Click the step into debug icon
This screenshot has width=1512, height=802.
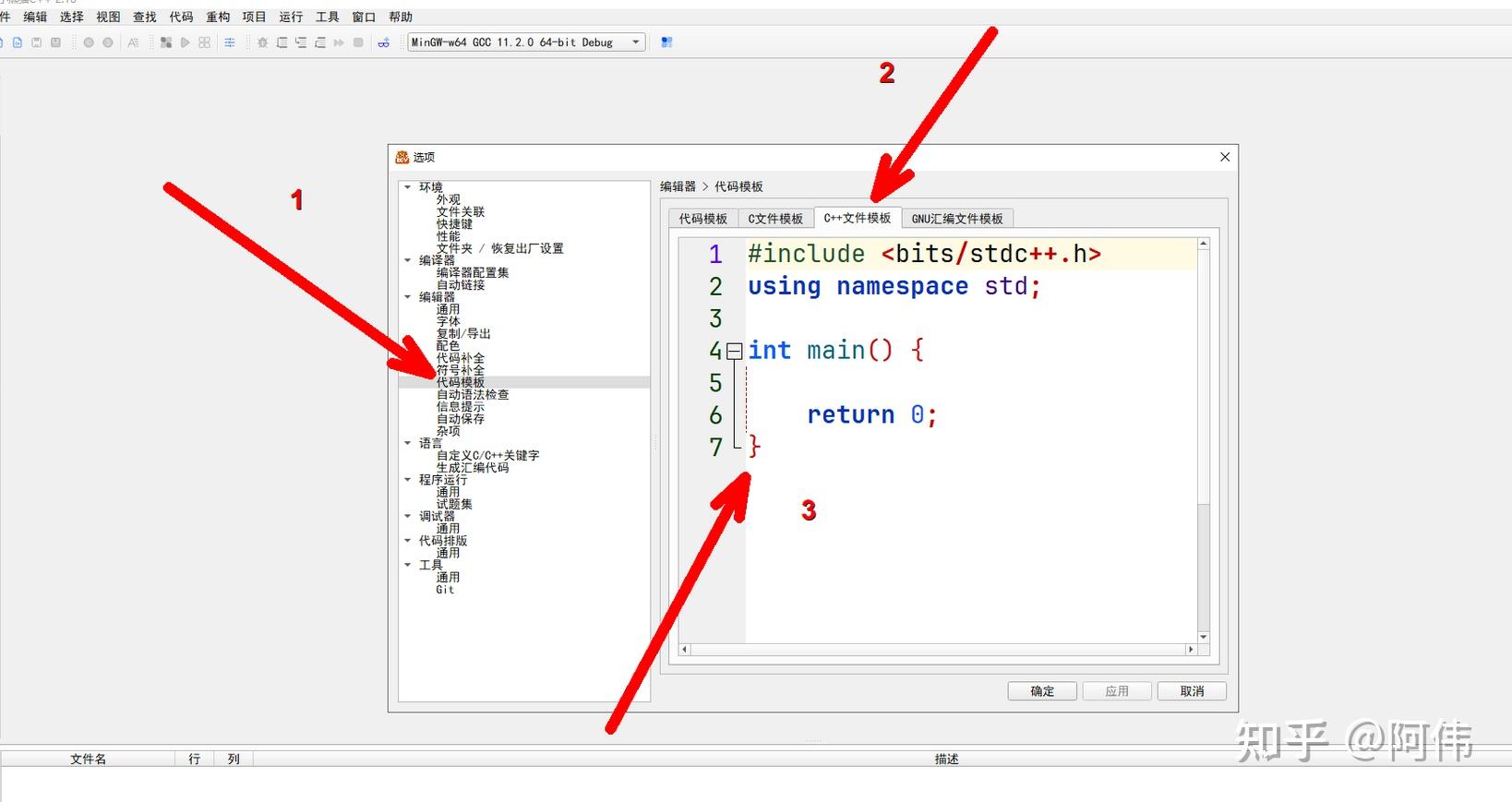click(x=301, y=42)
